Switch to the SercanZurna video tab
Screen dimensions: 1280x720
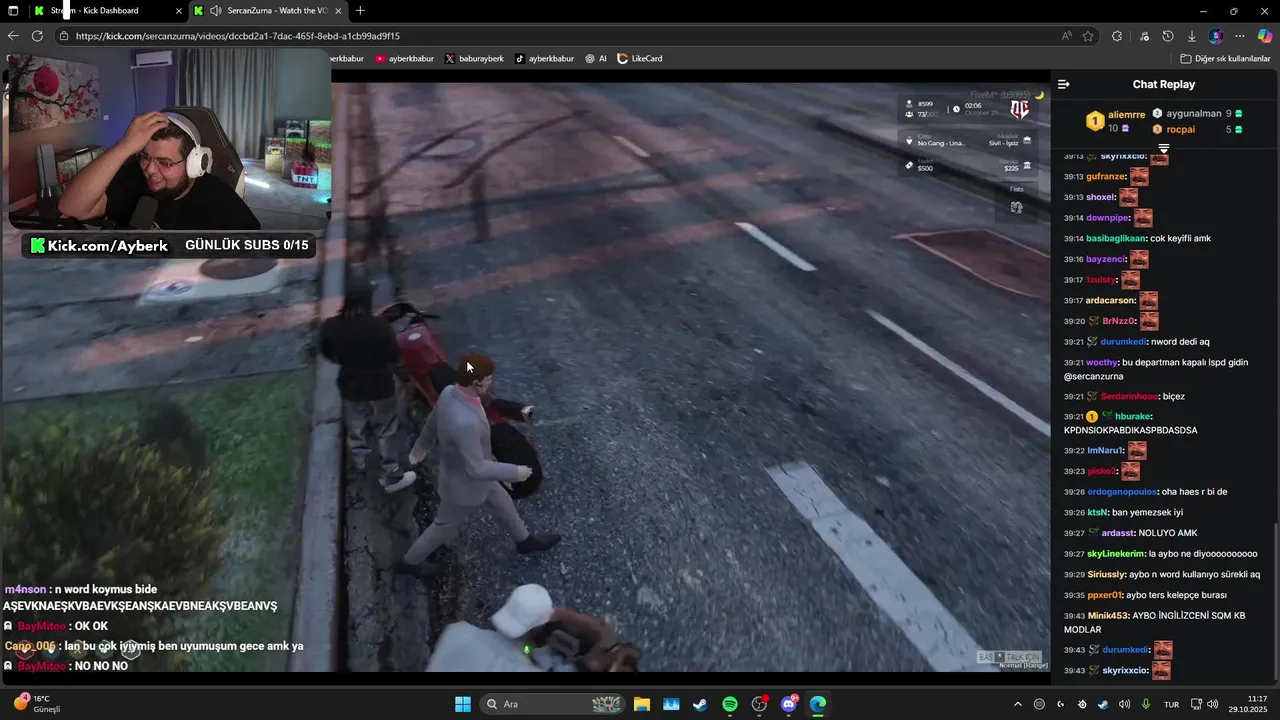pos(266,11)
